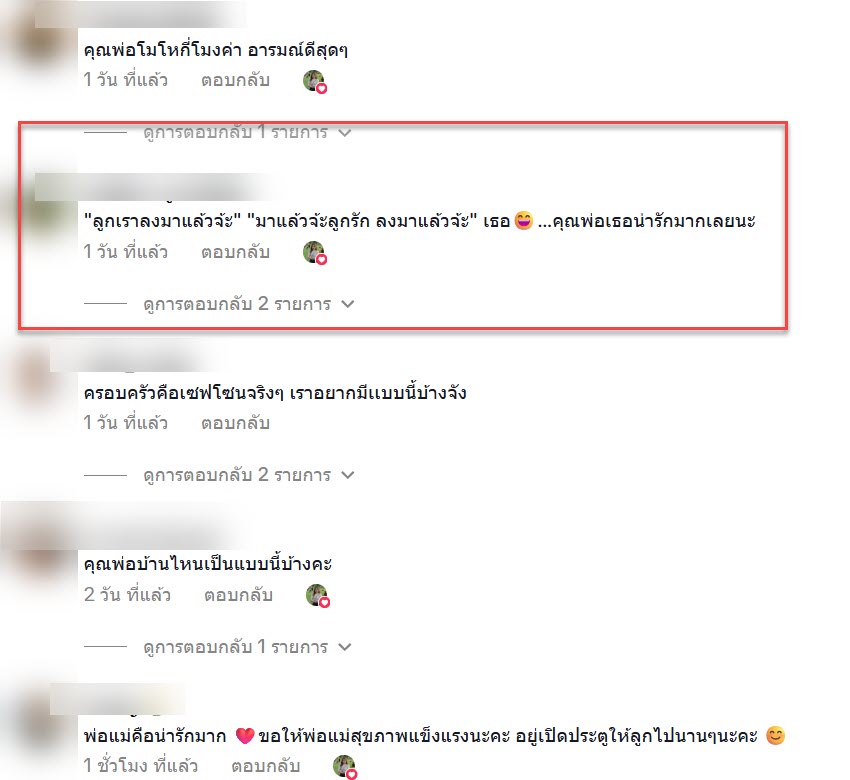Expand 2 replies below the ลูกเราลงมาแล้วจ้ะ comment
850x780 pixels.
point(249,304)
